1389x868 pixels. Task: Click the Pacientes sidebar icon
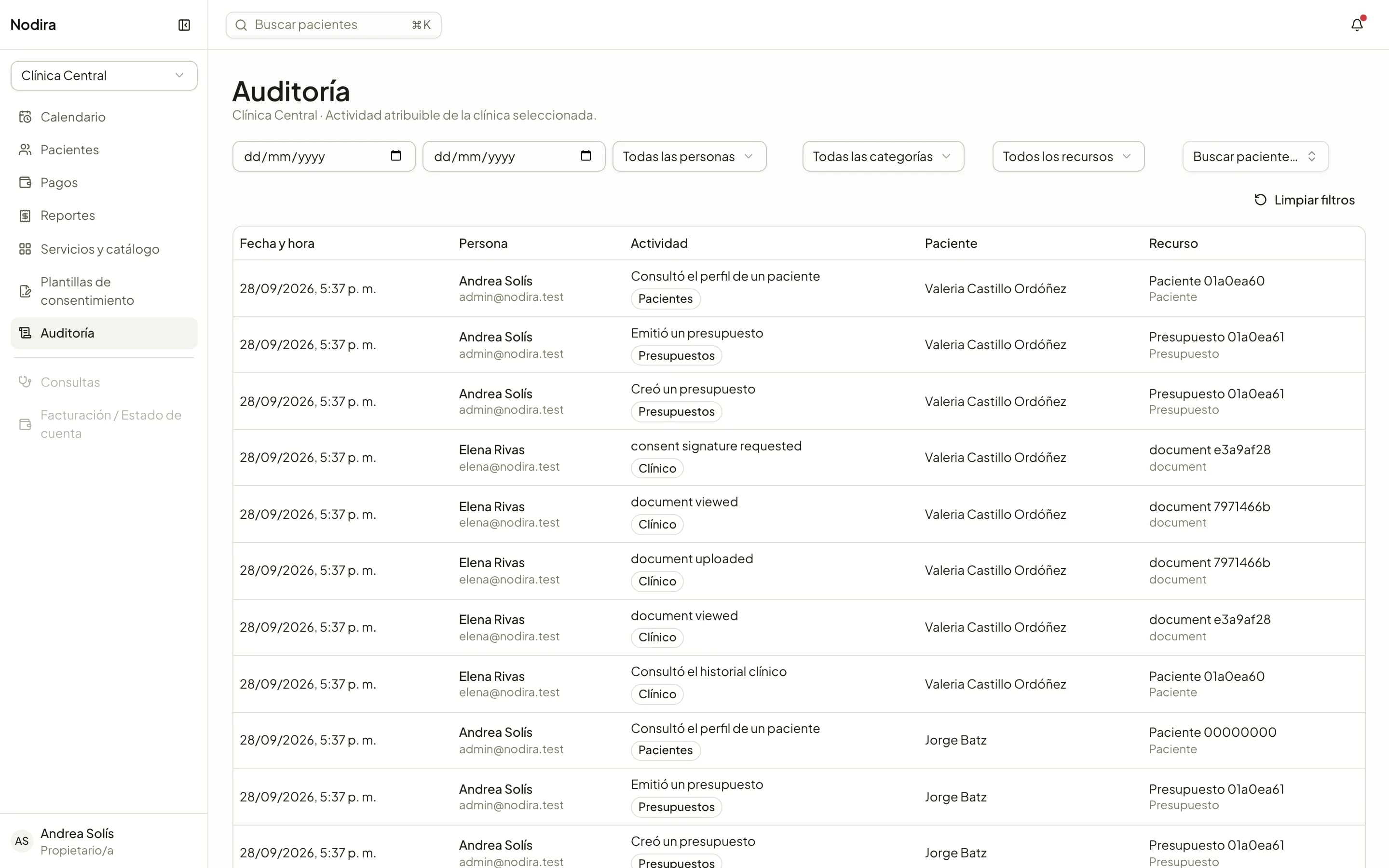pyautogui.click(x=25, y=150)
